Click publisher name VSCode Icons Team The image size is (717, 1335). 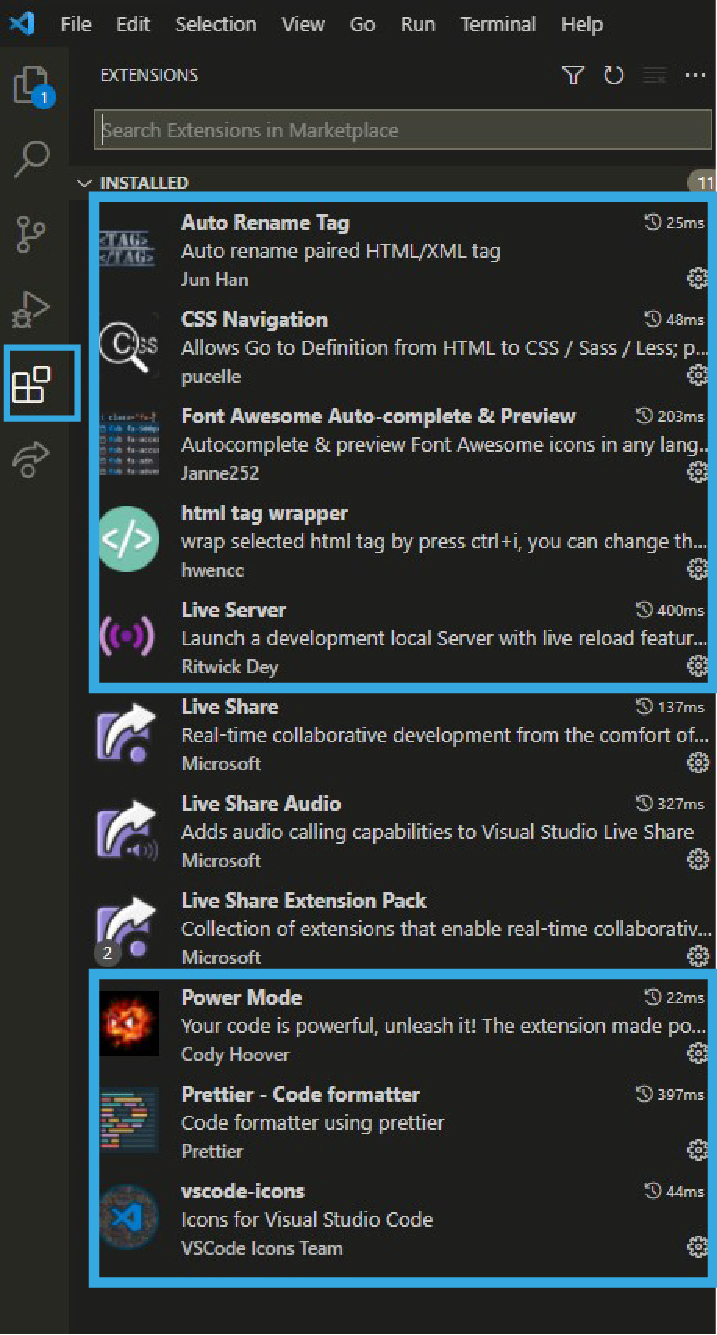[x=262, y=1248]
